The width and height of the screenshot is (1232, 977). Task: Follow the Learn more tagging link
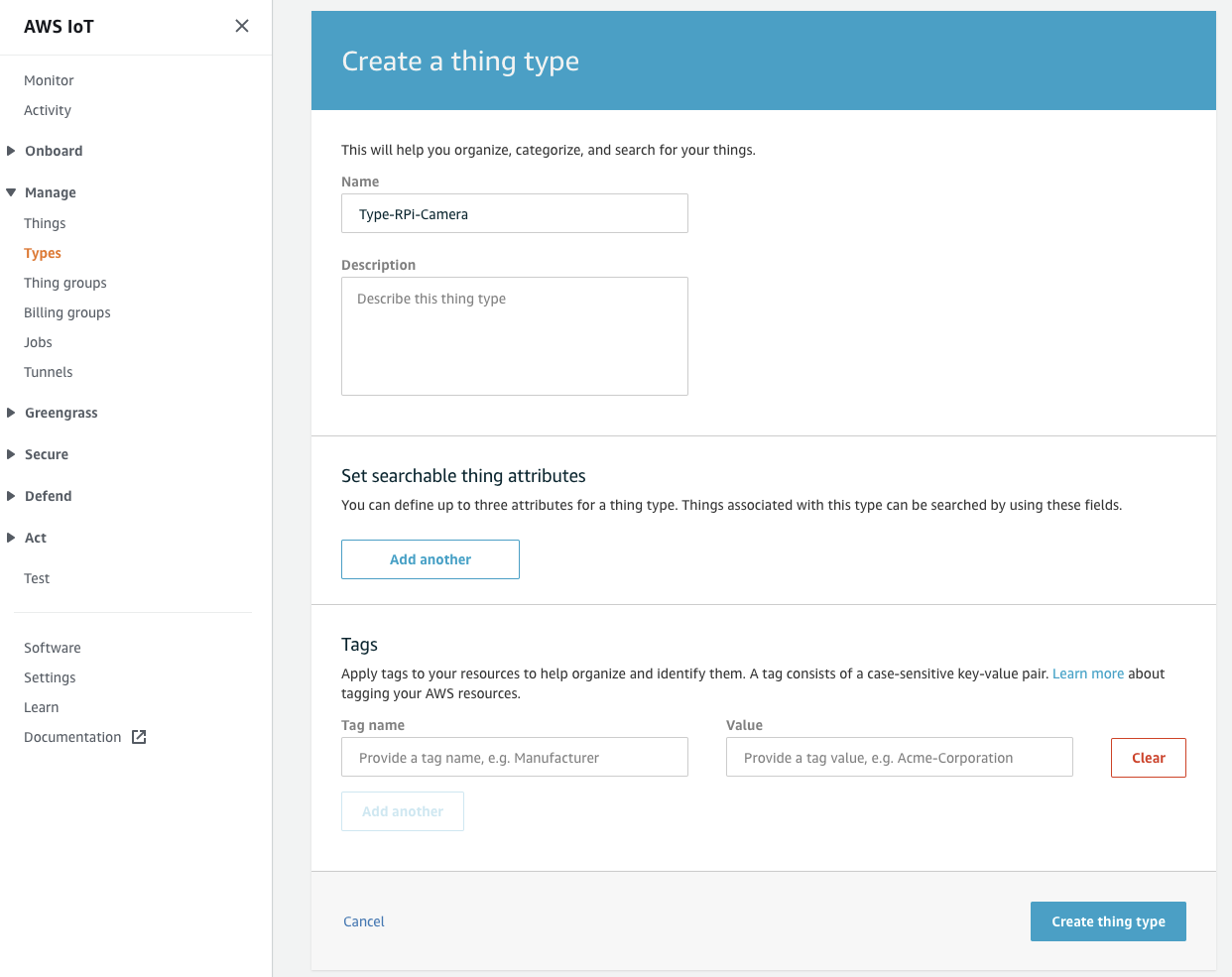coord(1088,673)
